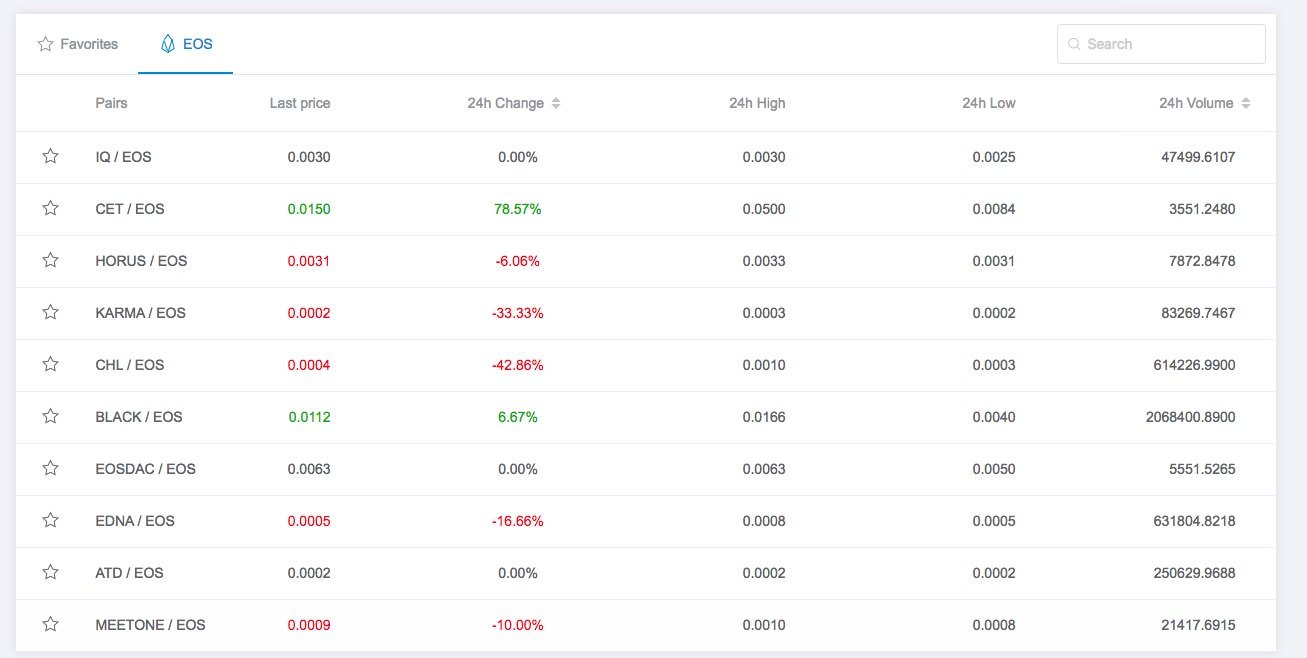Viewport: 1307px width, 658px height.
Task: Star the KARMA / EOS pair
Action: [50, 313]
